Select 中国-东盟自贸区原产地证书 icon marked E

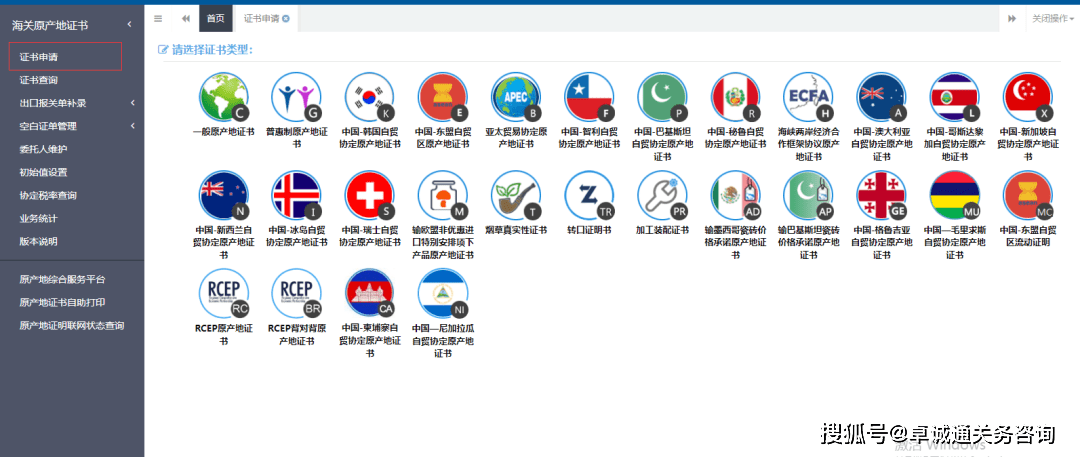pyautogui.click(x=443, y=97)
